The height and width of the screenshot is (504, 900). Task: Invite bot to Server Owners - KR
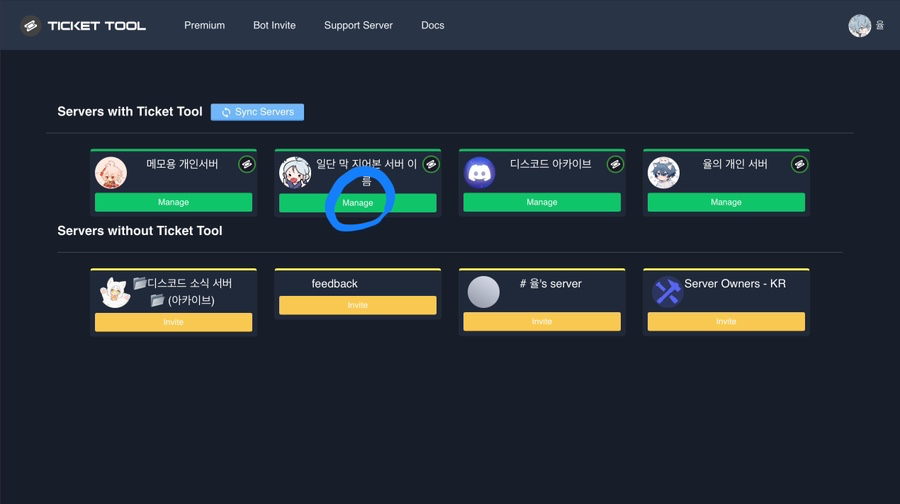point(726,321)
